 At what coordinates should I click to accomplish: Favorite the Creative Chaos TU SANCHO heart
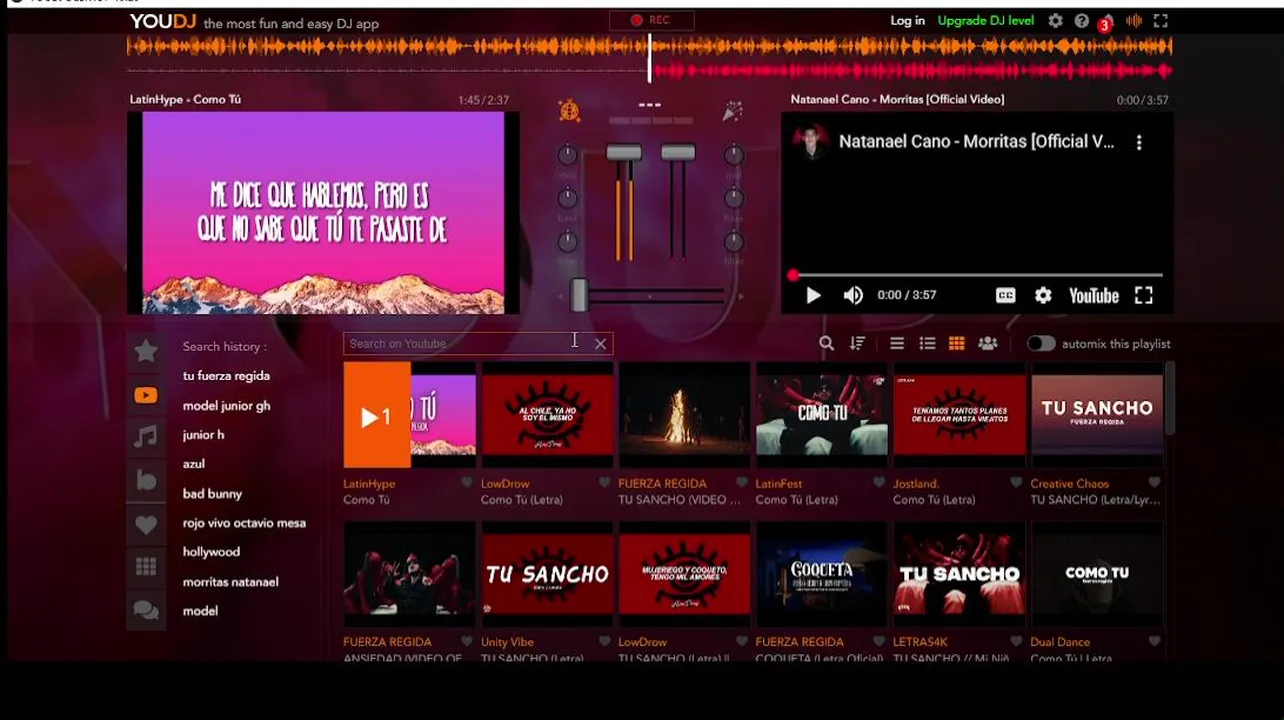[1154, 483]
